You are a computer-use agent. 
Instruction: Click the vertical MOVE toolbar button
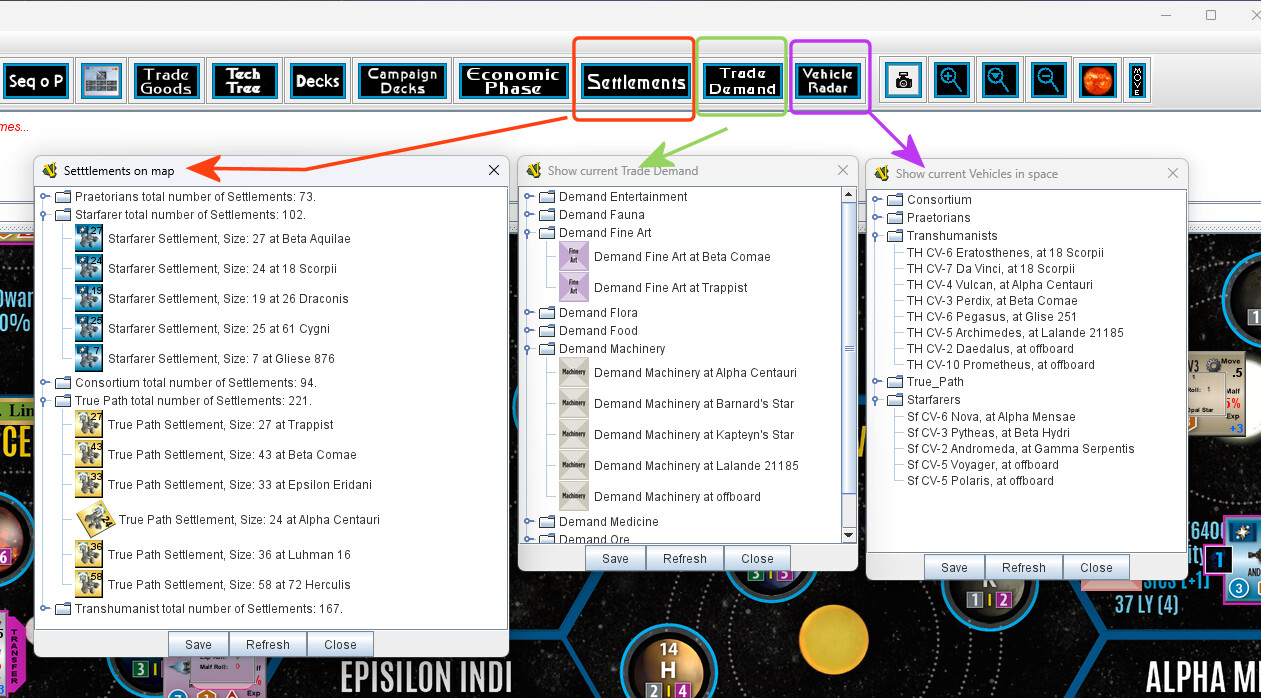point(1137,81)
